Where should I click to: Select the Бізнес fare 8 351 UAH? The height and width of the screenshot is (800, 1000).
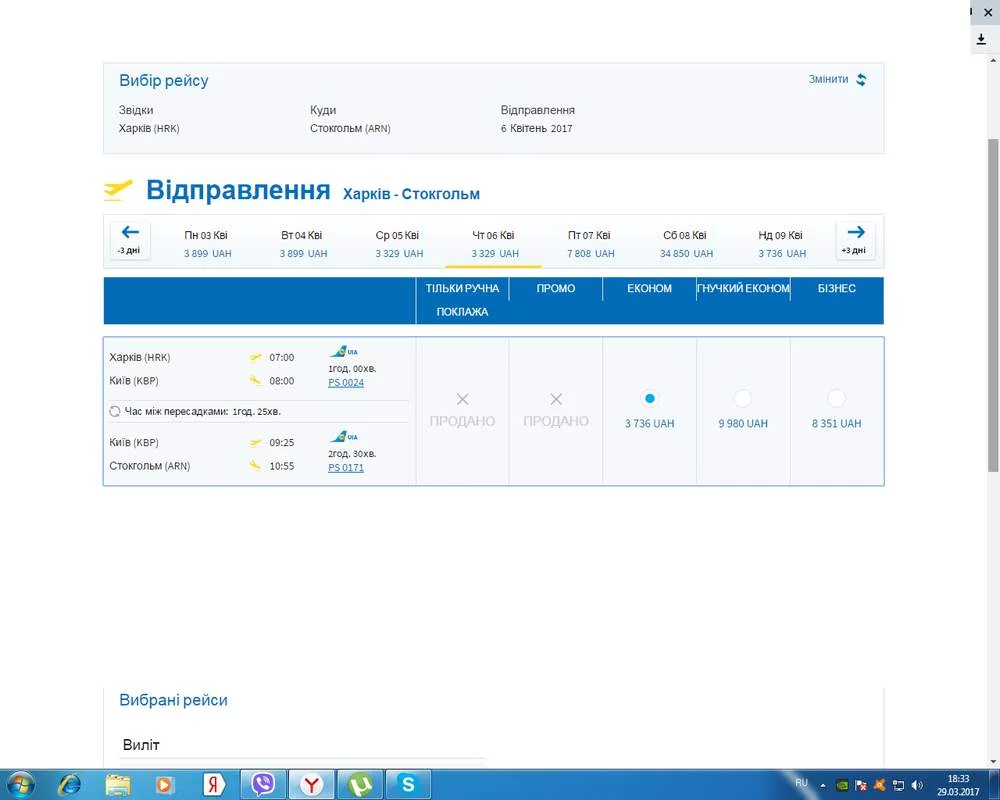click(x=836, y=399)
